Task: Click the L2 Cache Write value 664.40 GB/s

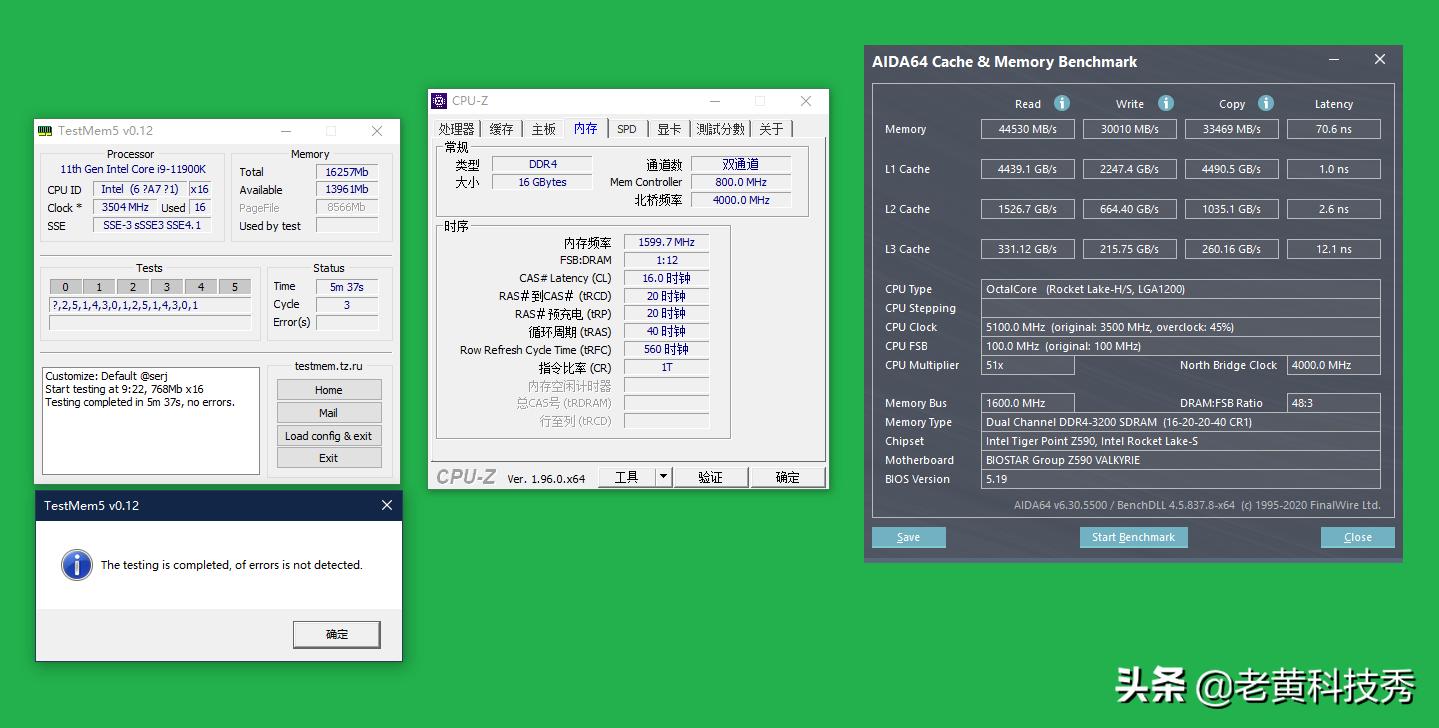Action: (x=1130, y=209)
